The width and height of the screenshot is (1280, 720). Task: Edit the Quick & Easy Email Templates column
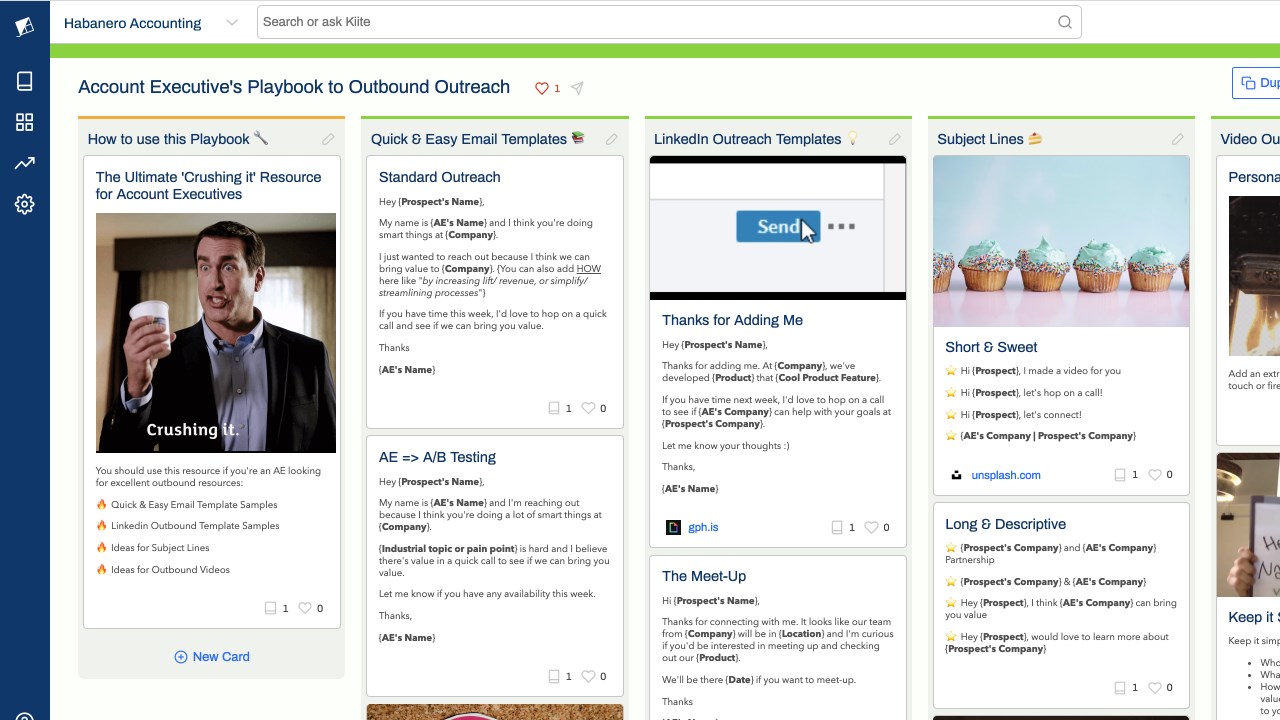click(x=612, y=139)
